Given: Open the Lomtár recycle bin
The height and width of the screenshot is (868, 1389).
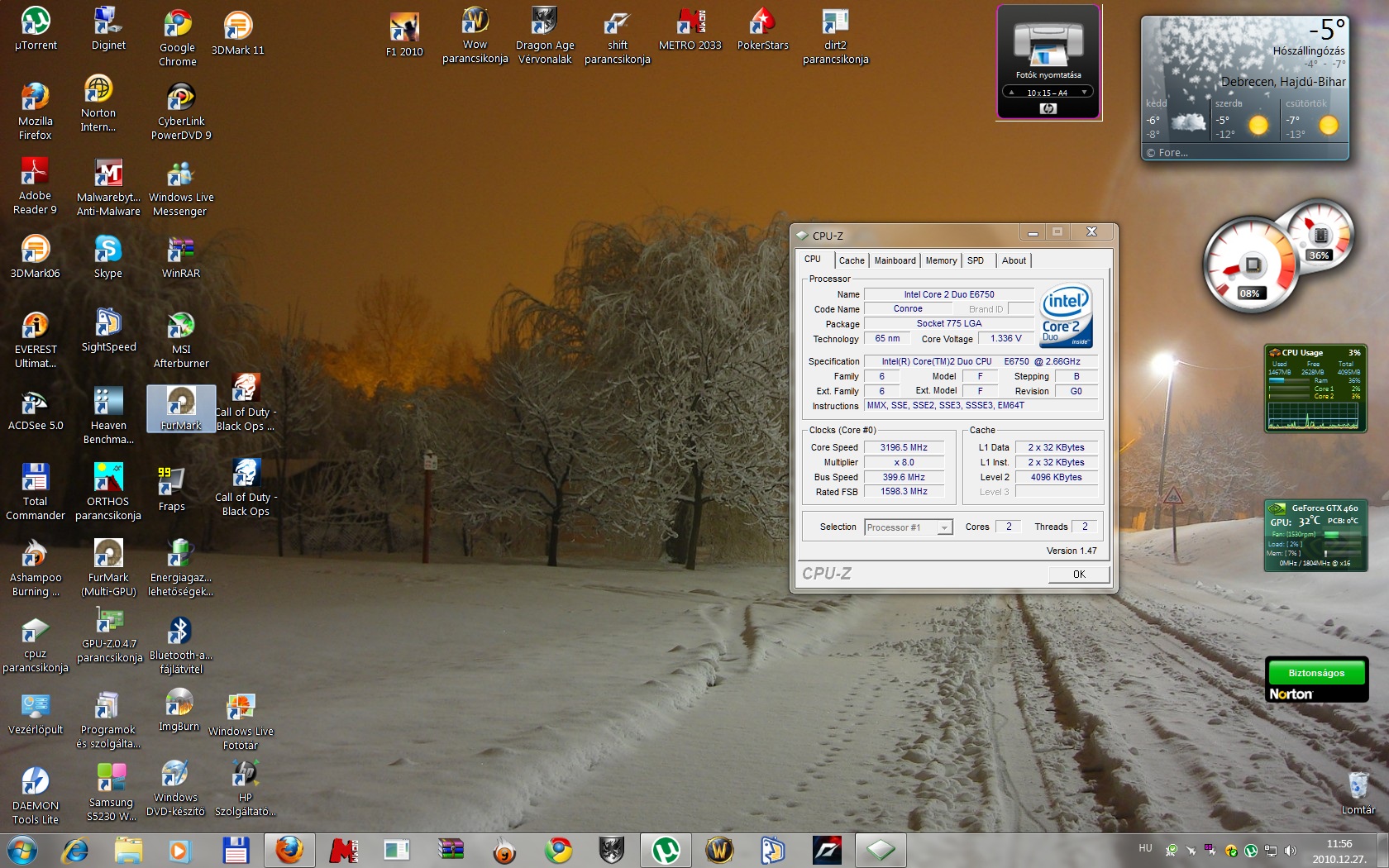Looking at the screenshot, I should (1358, 792).
